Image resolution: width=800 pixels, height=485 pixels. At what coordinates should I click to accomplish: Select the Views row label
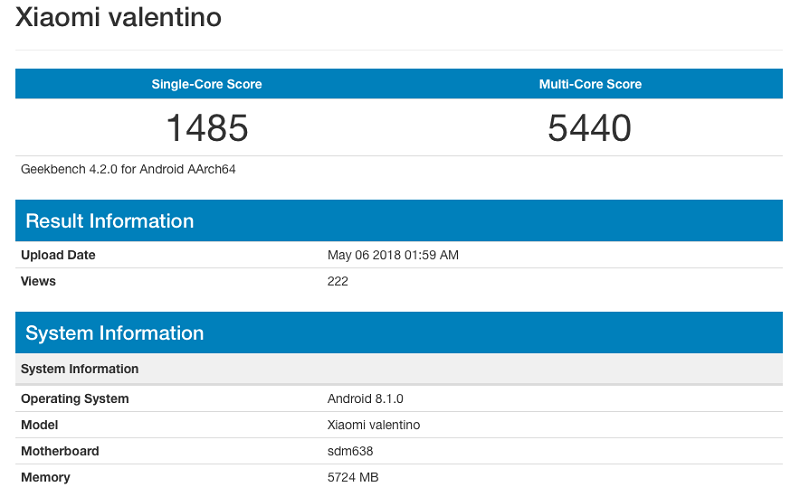(38, 281)
